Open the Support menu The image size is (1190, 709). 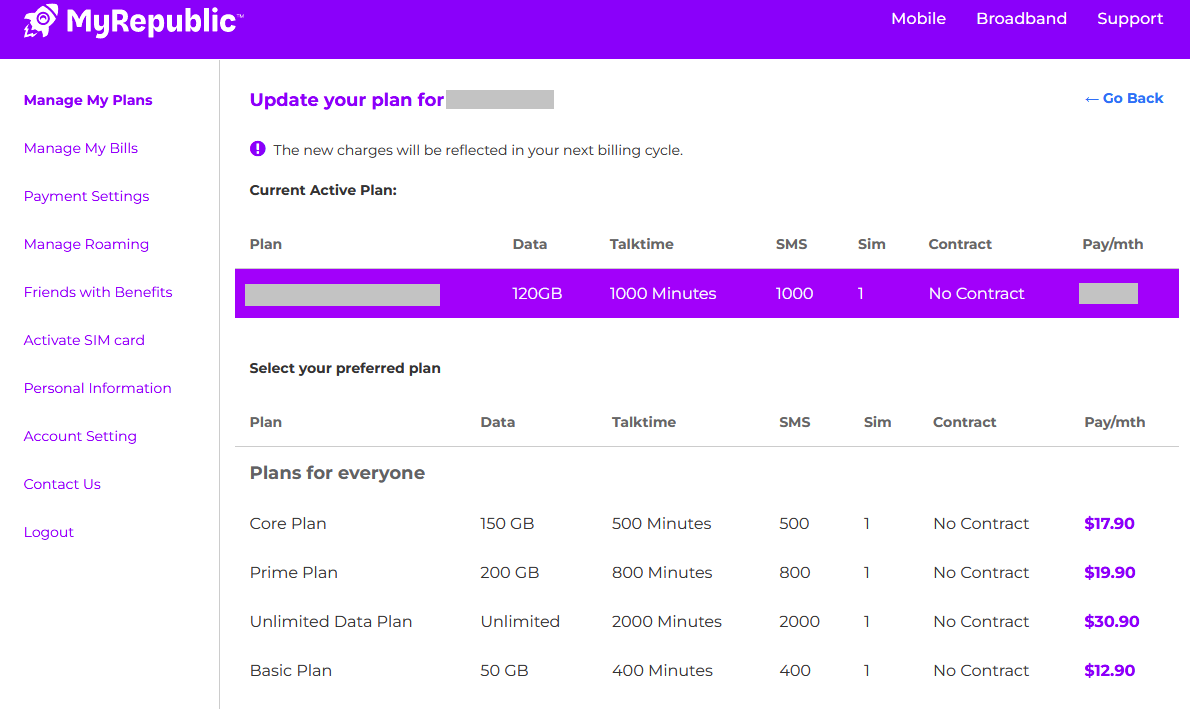[x=1130, y=19]
